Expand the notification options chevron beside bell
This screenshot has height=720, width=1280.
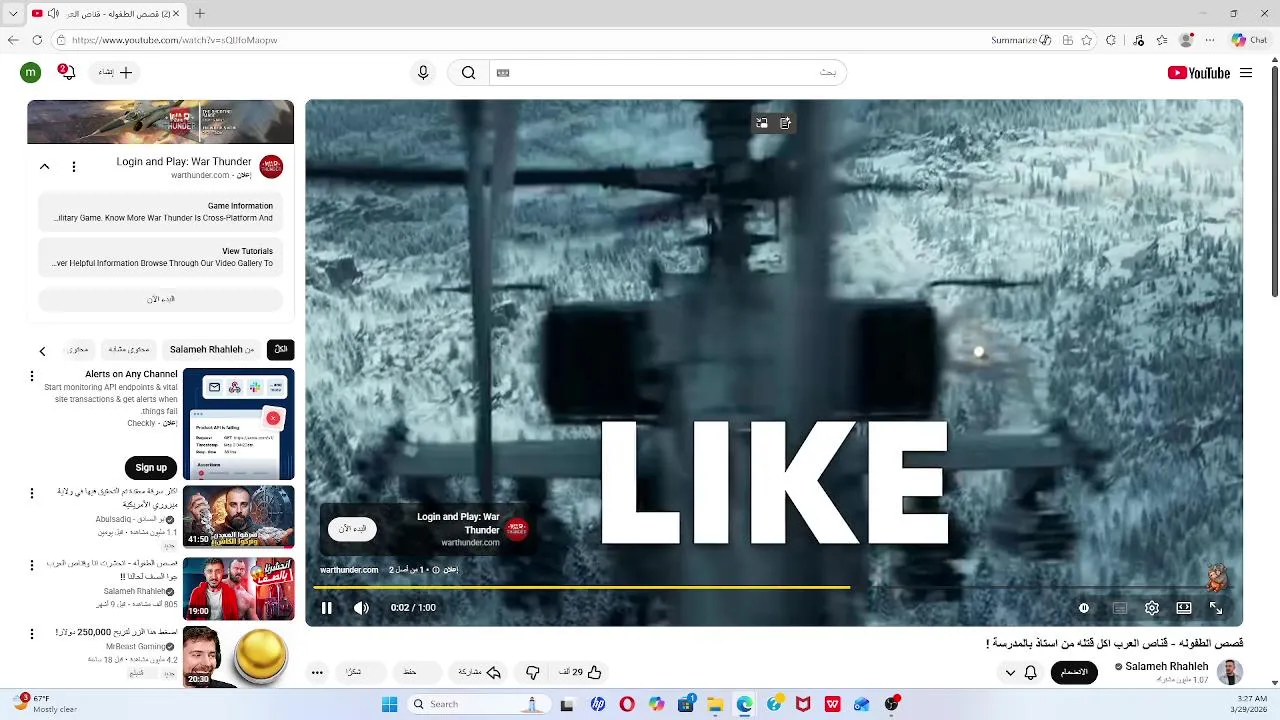pyautogui.click(x=1010, y=672)
